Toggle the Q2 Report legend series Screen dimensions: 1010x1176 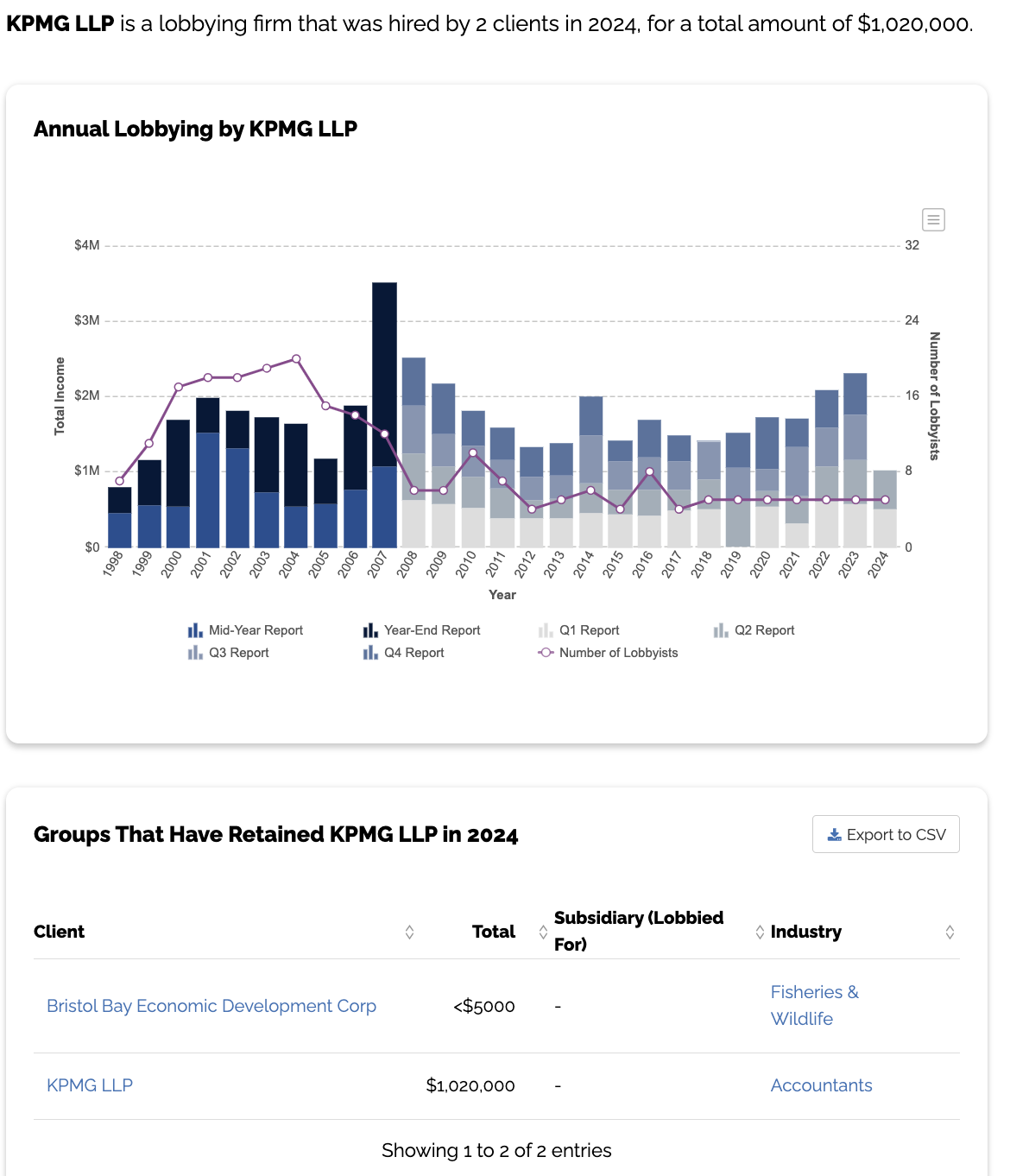point(754,630)
